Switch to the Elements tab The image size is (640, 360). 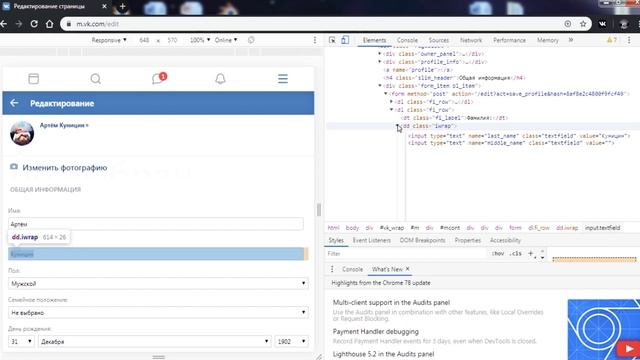click(374, 40)
